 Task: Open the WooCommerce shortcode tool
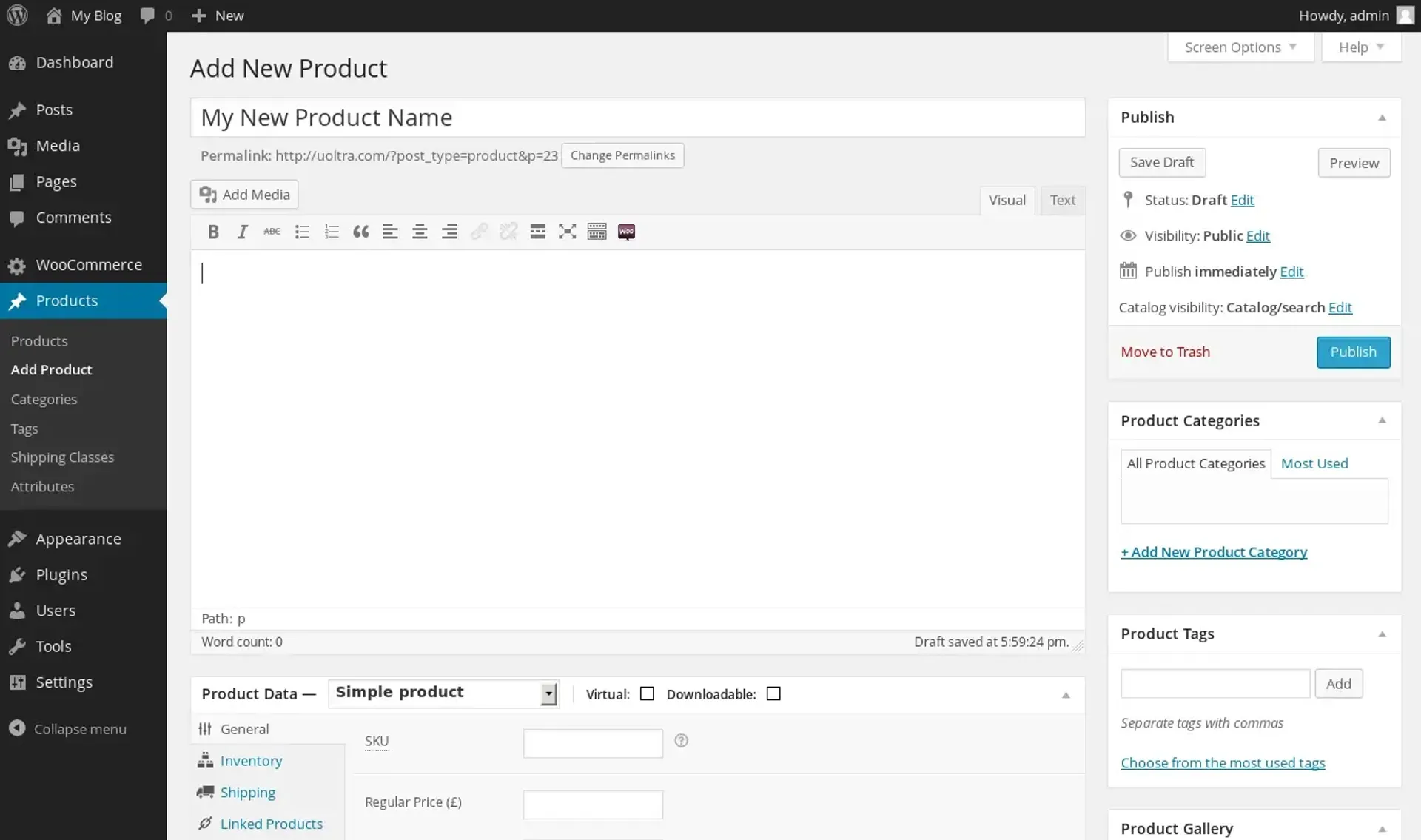click(626, 231)
